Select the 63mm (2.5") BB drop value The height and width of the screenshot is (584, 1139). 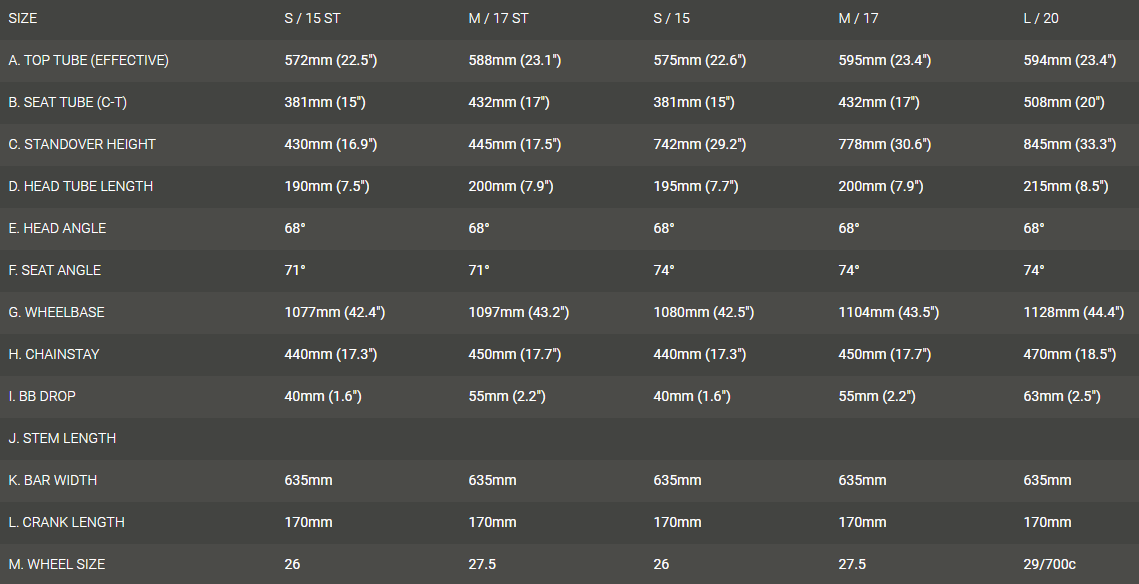[x=1062, y=396]
